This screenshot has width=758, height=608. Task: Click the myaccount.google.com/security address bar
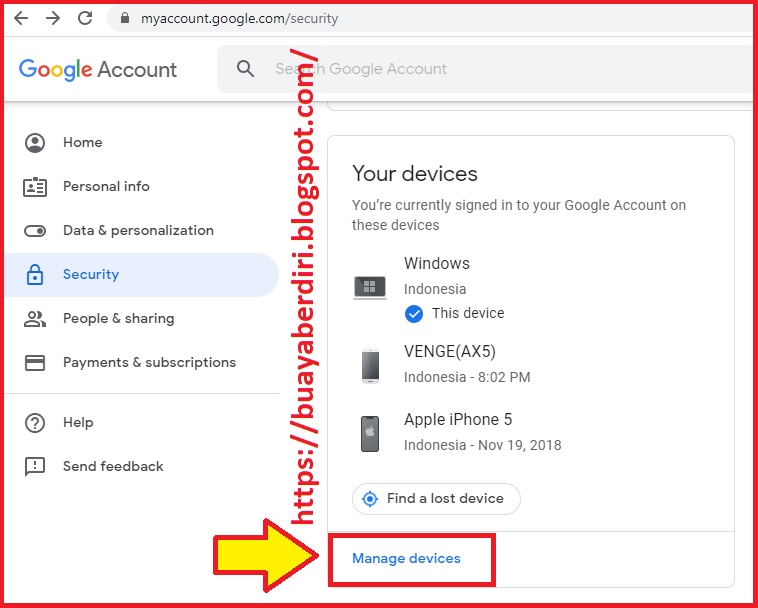430,18
